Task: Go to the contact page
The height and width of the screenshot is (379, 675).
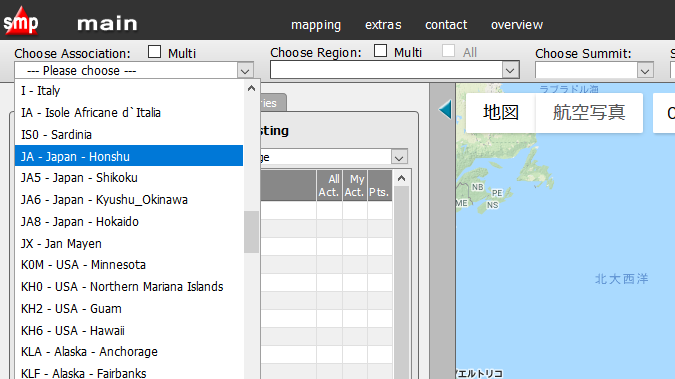Action: click(x=446, y=25)
